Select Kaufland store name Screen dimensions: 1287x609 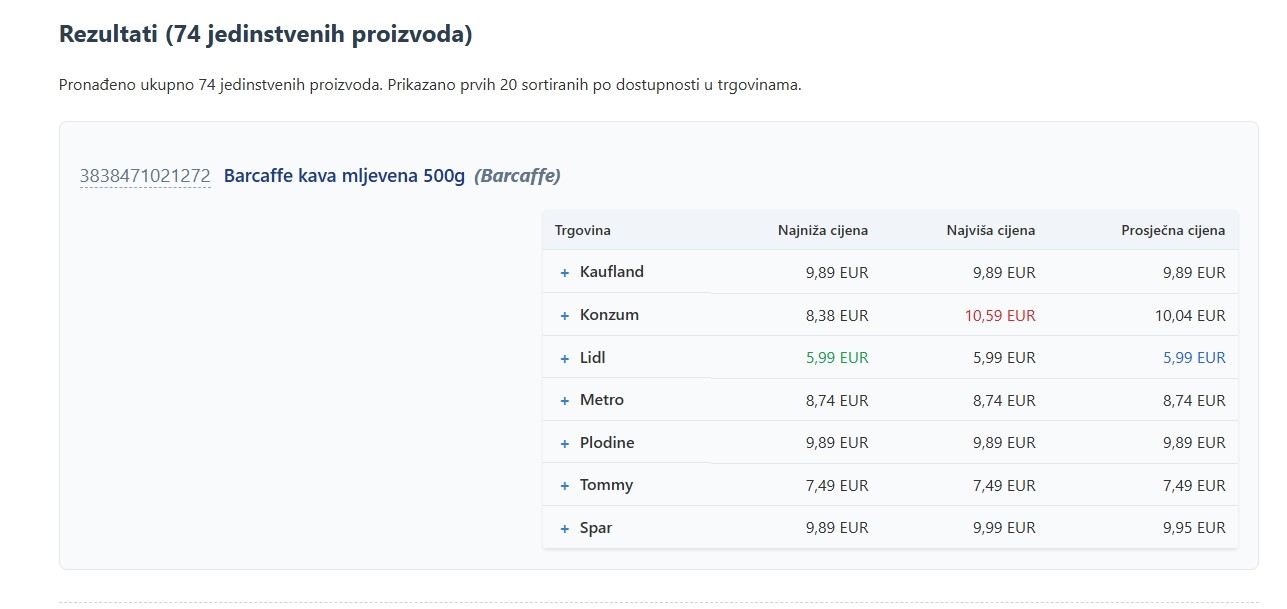click(x=612, y=272)
